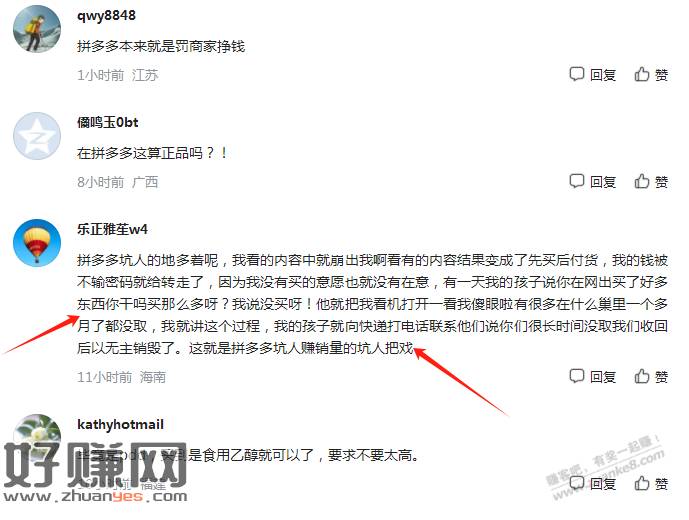Image resolution: width=689 pixels, height=520 pixels.
Task: Click 回复 text on qwy8848's comment
Action: point(603,75)
